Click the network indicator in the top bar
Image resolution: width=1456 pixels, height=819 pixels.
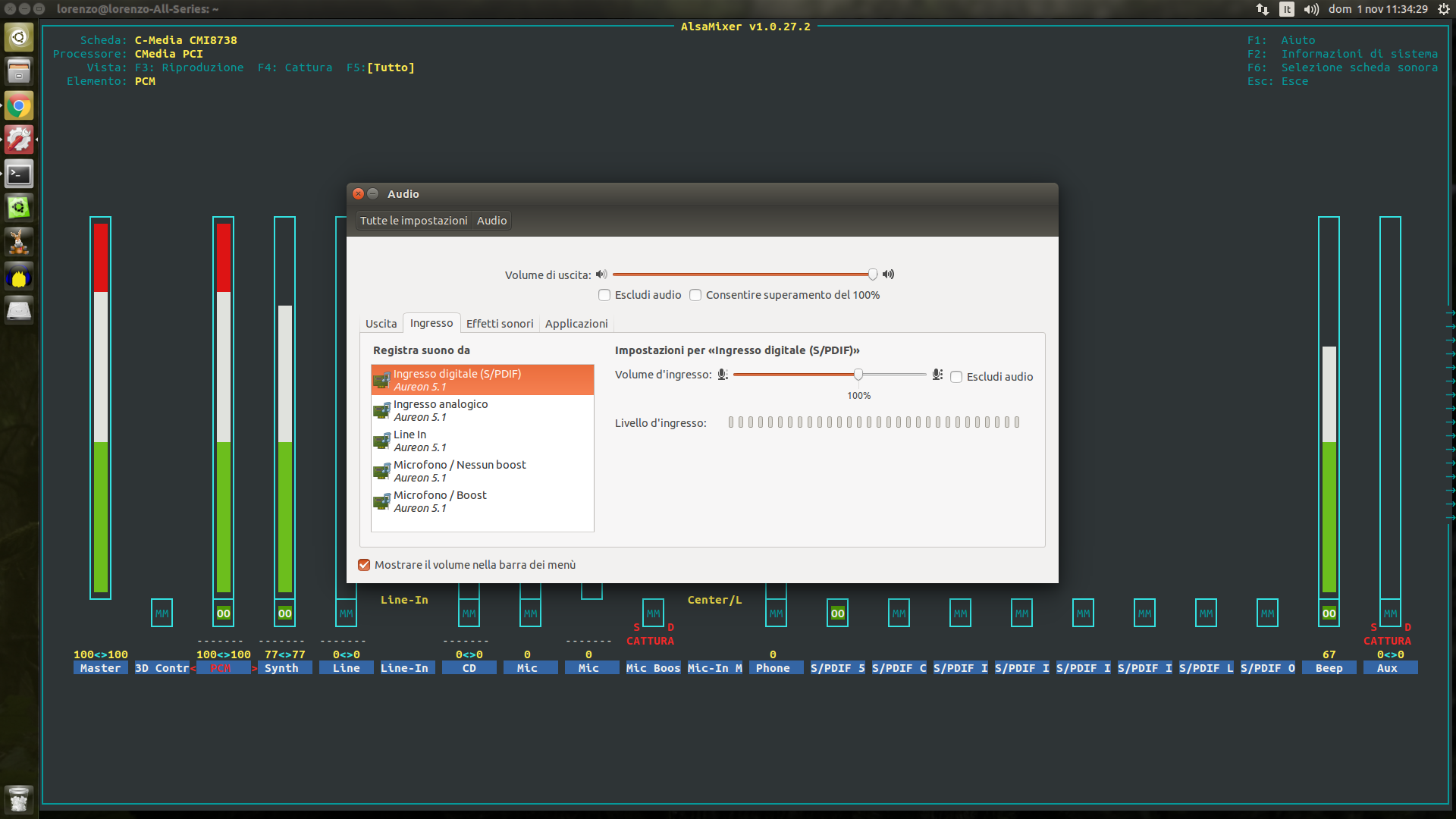1262,9
